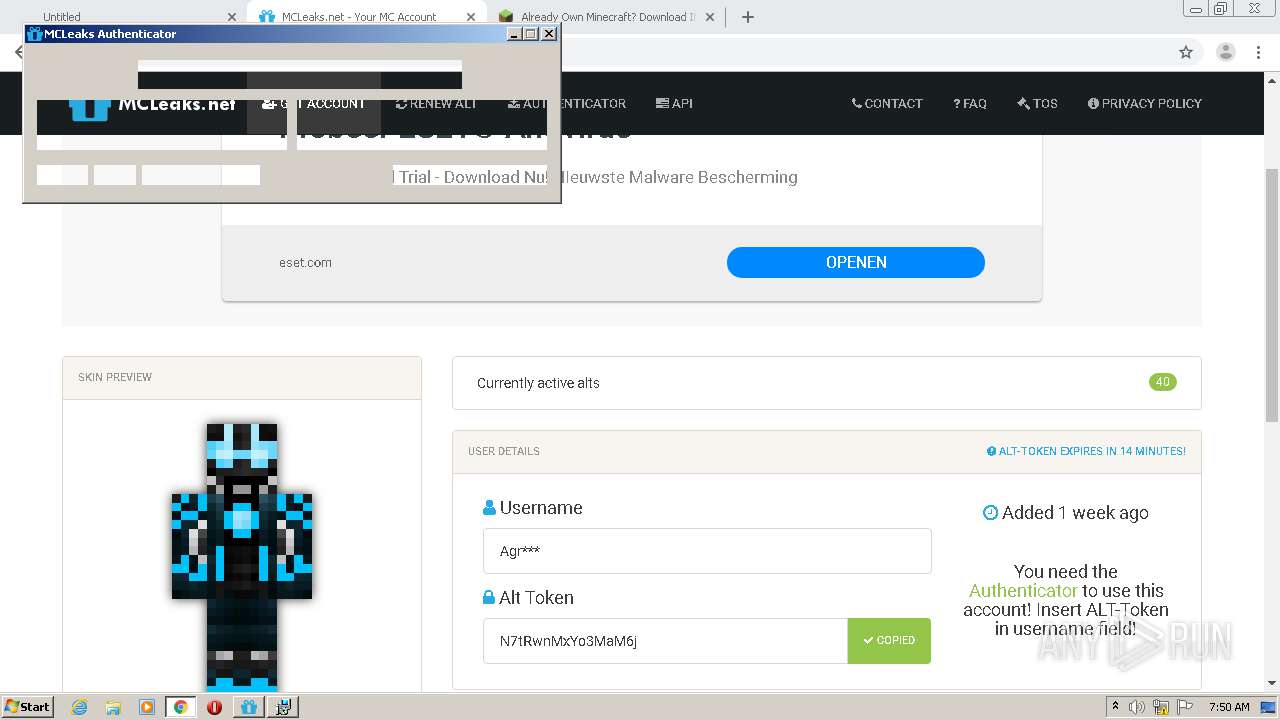Click the scrollbar down arrow

(1272, 683)
